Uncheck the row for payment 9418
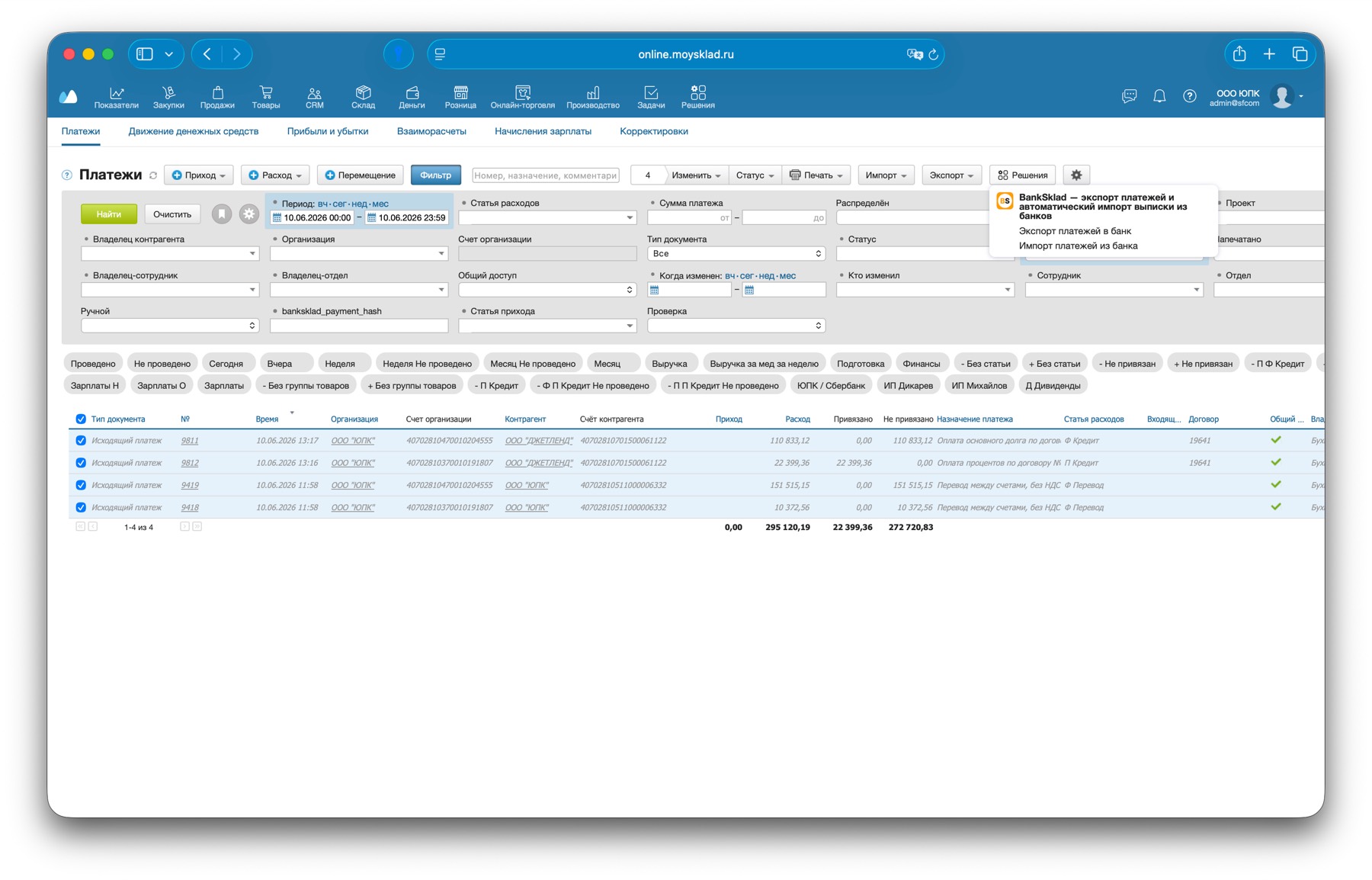This screenshot has width=1372, height=880. coord(81,507)
